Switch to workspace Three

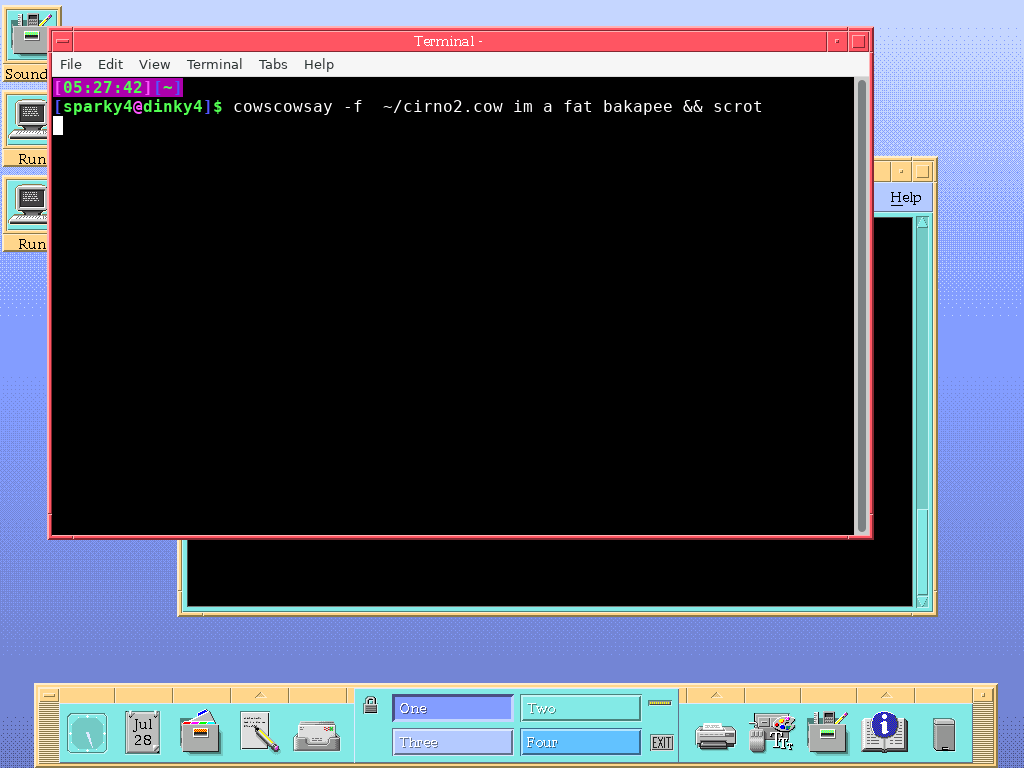tap(452, 742)
